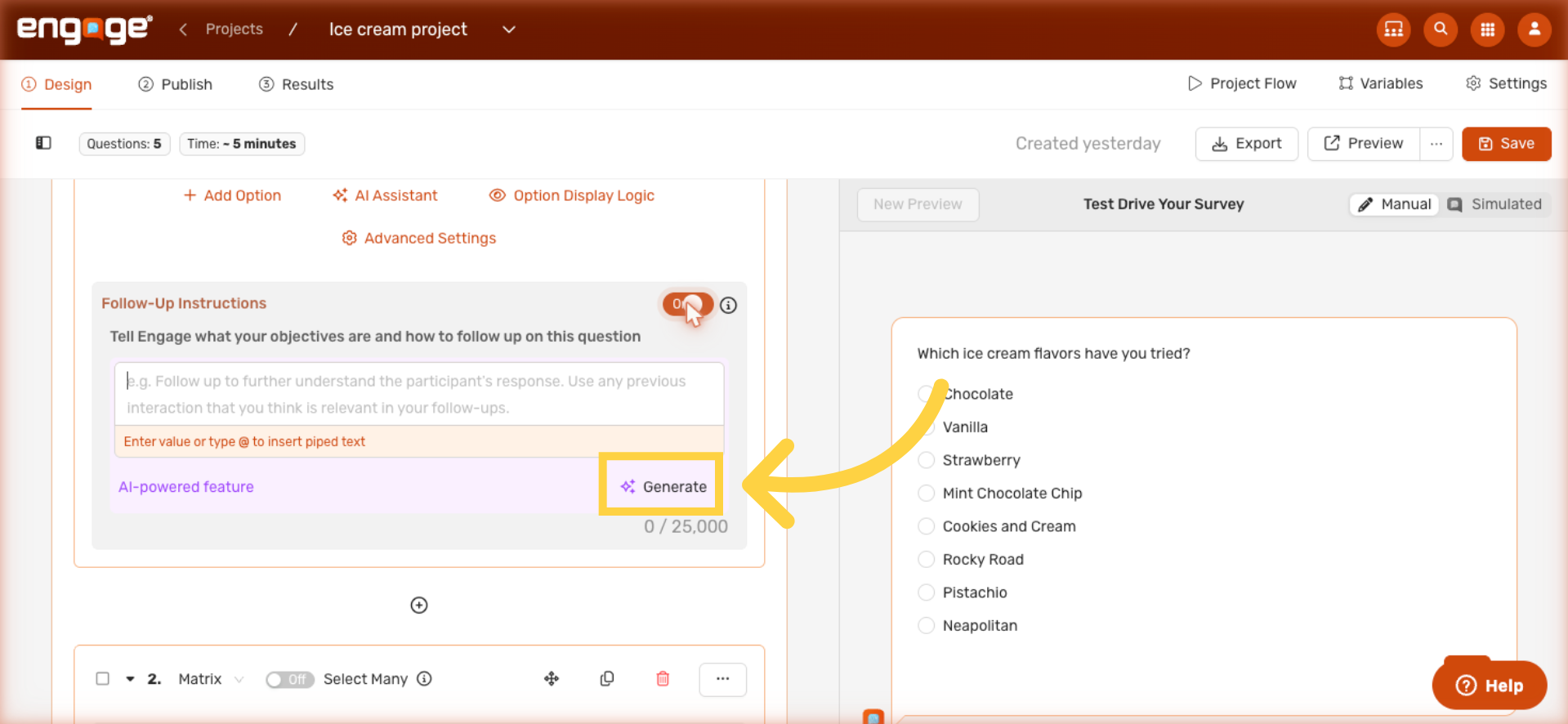Click the AI-powered feature label
This screenshot has width=1568, height=724.
(x=186, y=486)
